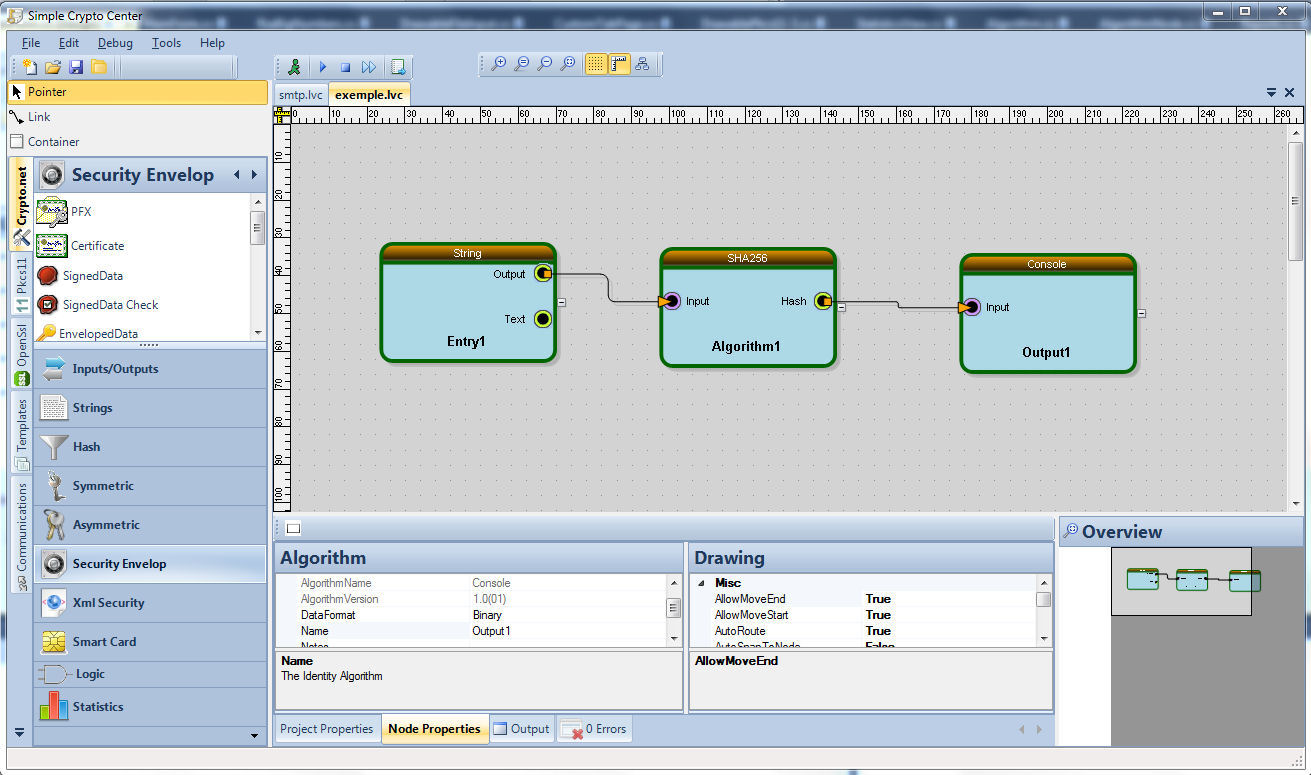This screenshot has height=775, width=1311.
Task: Select the Container tool
Action: (x=138, y=142)
